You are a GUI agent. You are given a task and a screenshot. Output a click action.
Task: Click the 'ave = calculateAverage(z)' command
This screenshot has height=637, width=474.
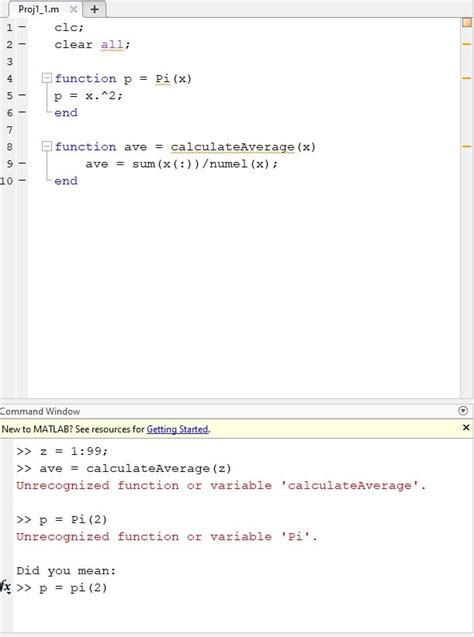point(135,468)
